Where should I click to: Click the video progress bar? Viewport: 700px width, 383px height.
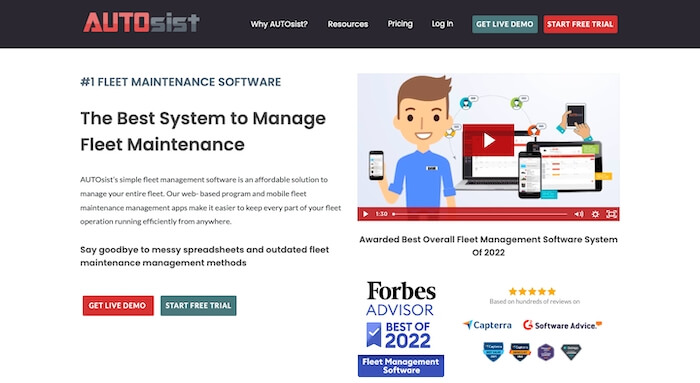tap(480, 214)
